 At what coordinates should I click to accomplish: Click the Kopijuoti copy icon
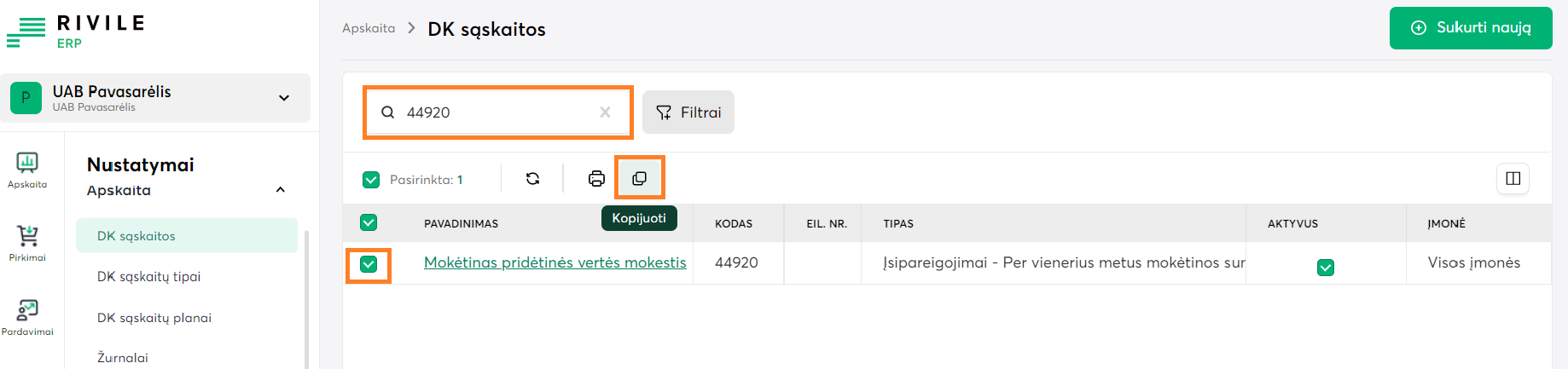pyautogui.click(x=639, y=178)
